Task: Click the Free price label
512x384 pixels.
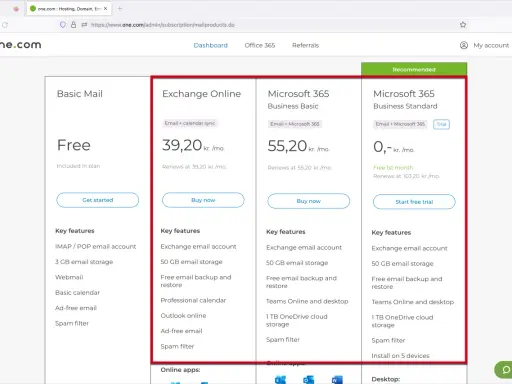Action: (74, 145)
